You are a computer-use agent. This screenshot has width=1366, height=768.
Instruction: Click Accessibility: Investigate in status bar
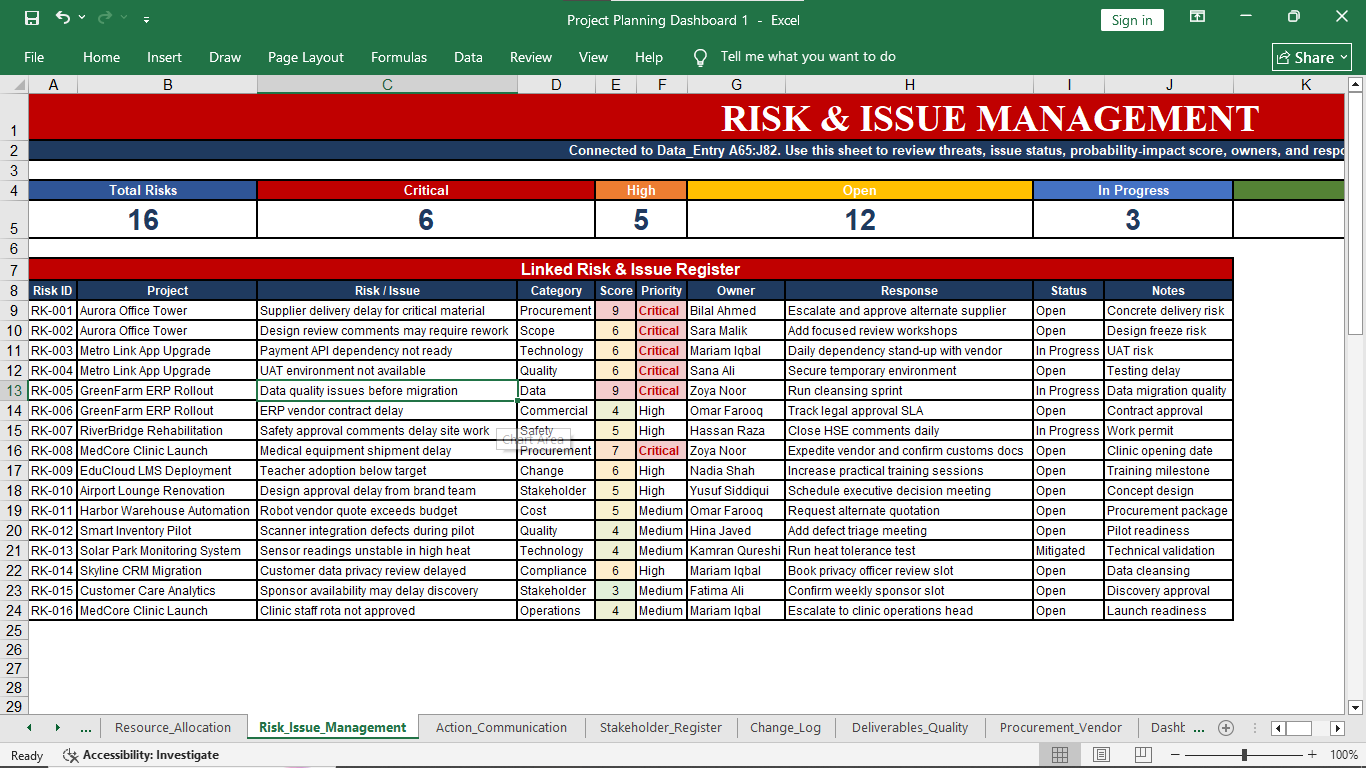coord(140,755)
